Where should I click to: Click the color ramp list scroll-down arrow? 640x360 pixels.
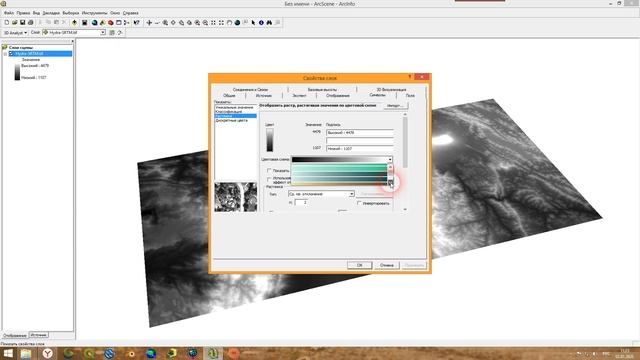click(x=391, y=182)
